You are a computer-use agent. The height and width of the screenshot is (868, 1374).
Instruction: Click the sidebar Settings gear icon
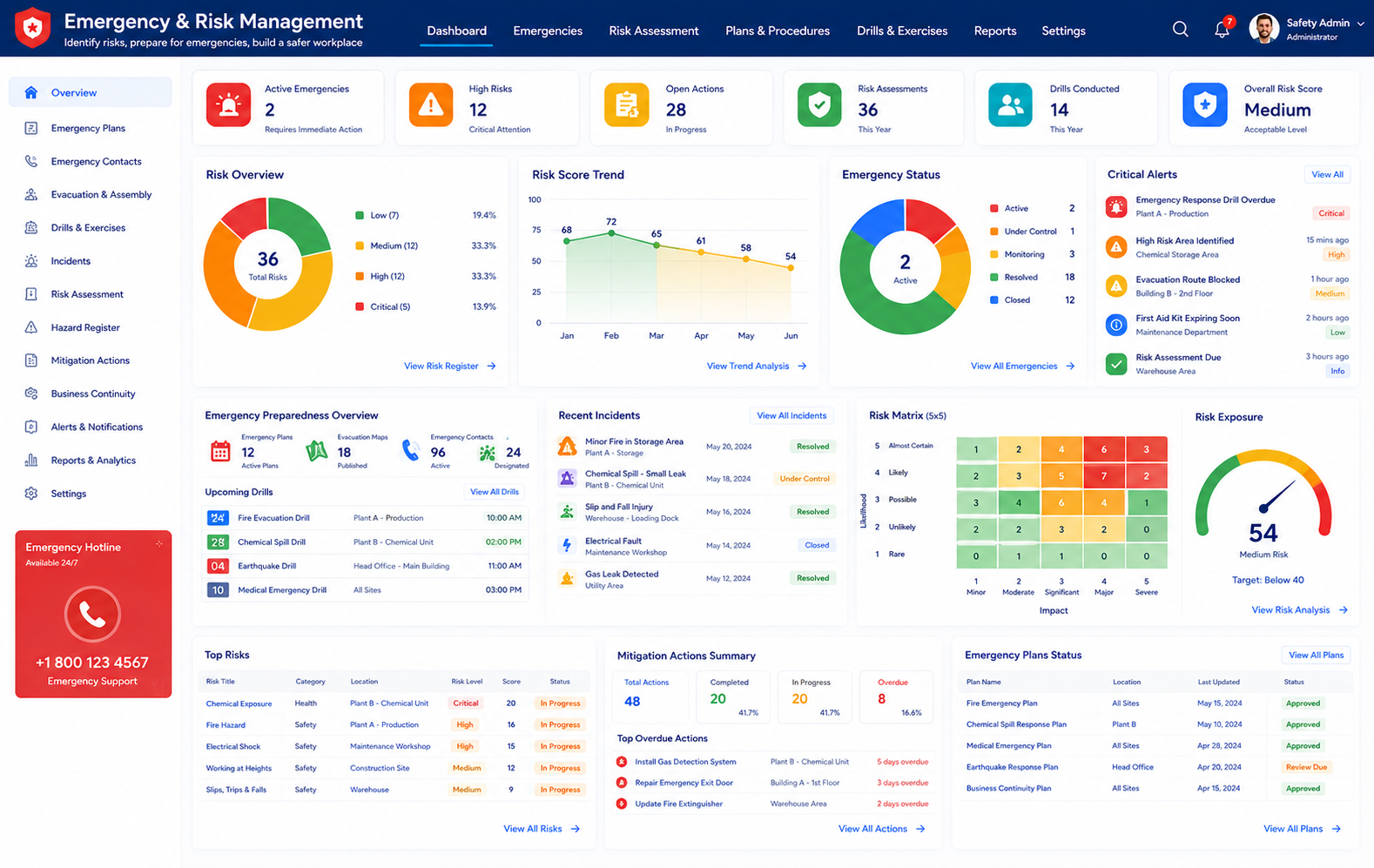(x=31, y=494)
